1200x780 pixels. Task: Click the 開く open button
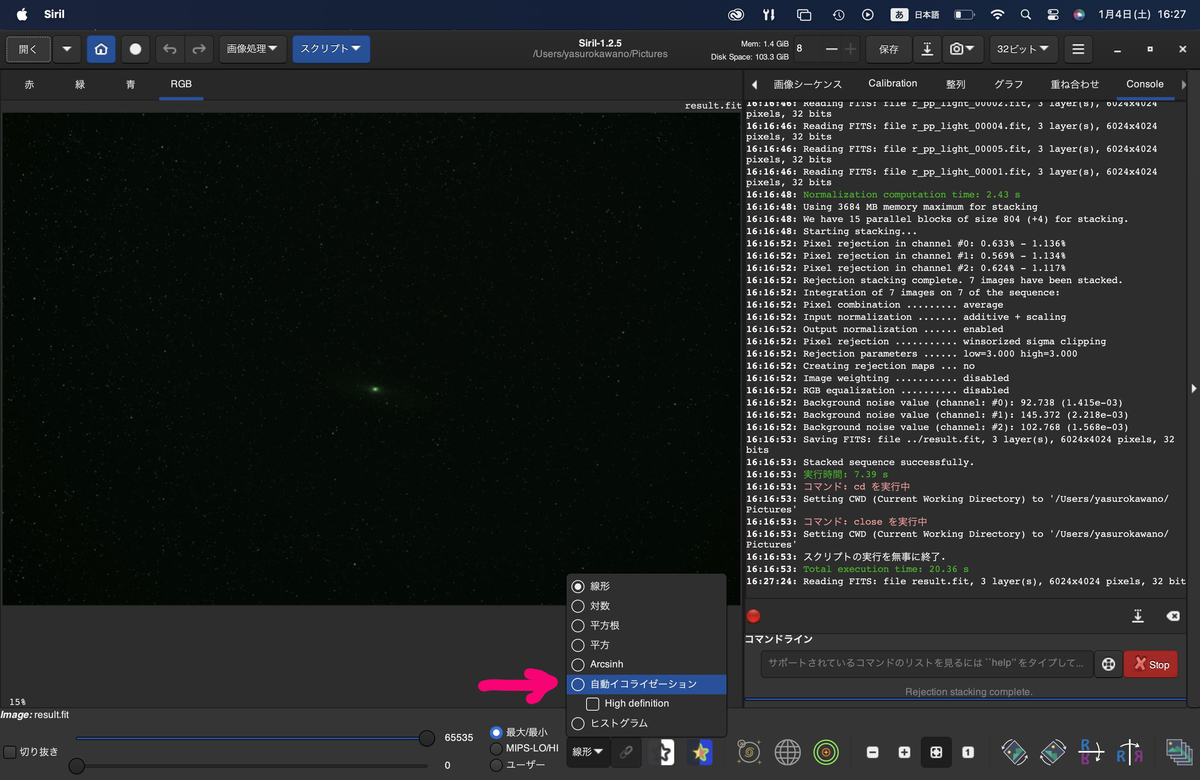pos(28,49)
